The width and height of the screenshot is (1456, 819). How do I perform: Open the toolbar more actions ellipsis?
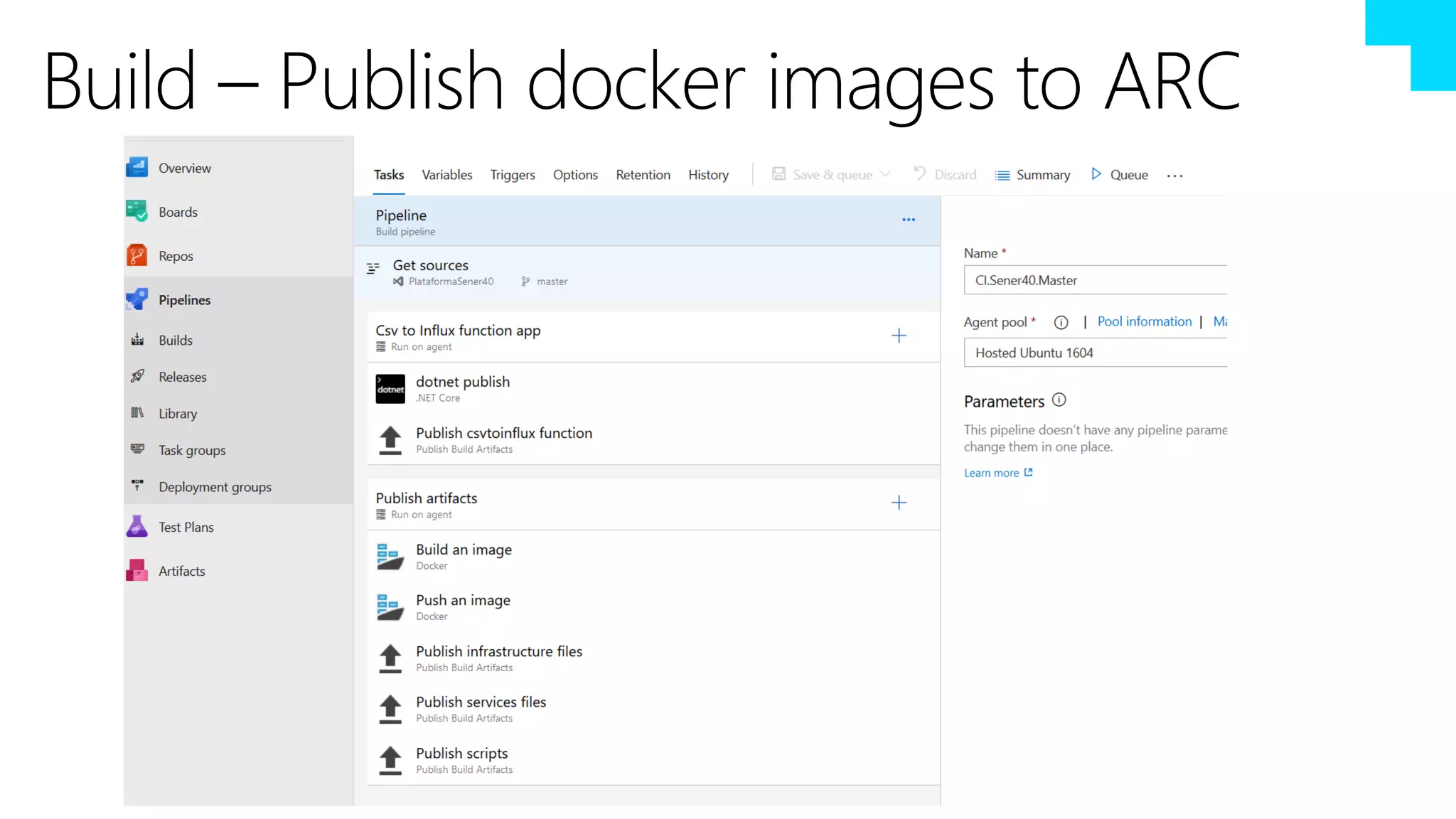1174,176
